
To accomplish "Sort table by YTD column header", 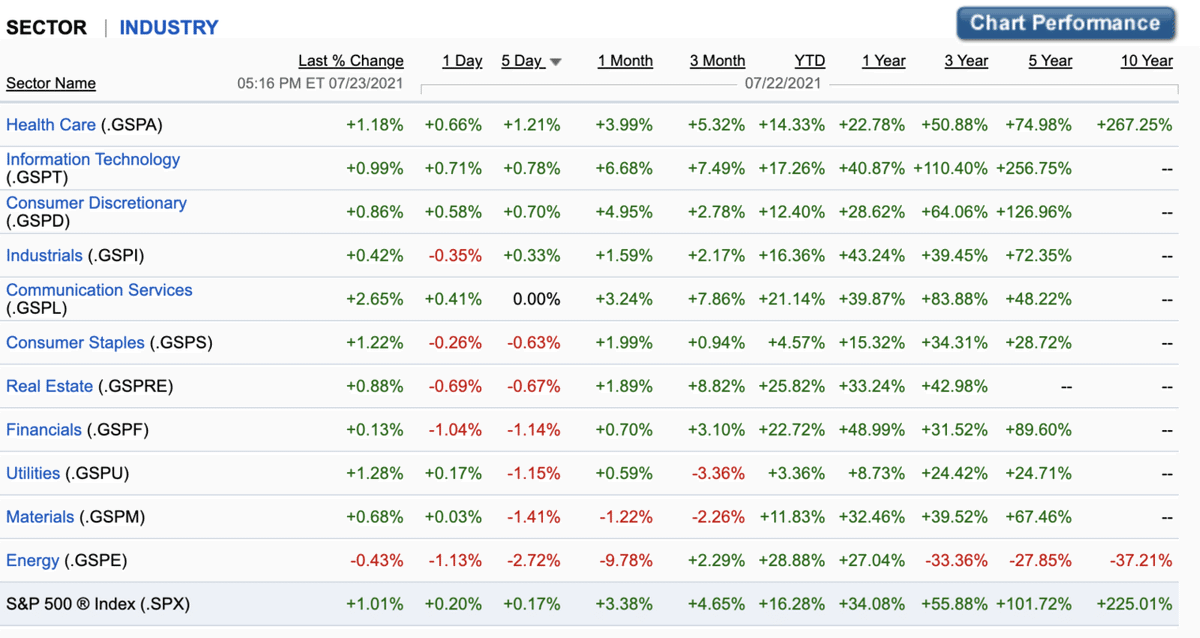I will (x=809, y=61).
